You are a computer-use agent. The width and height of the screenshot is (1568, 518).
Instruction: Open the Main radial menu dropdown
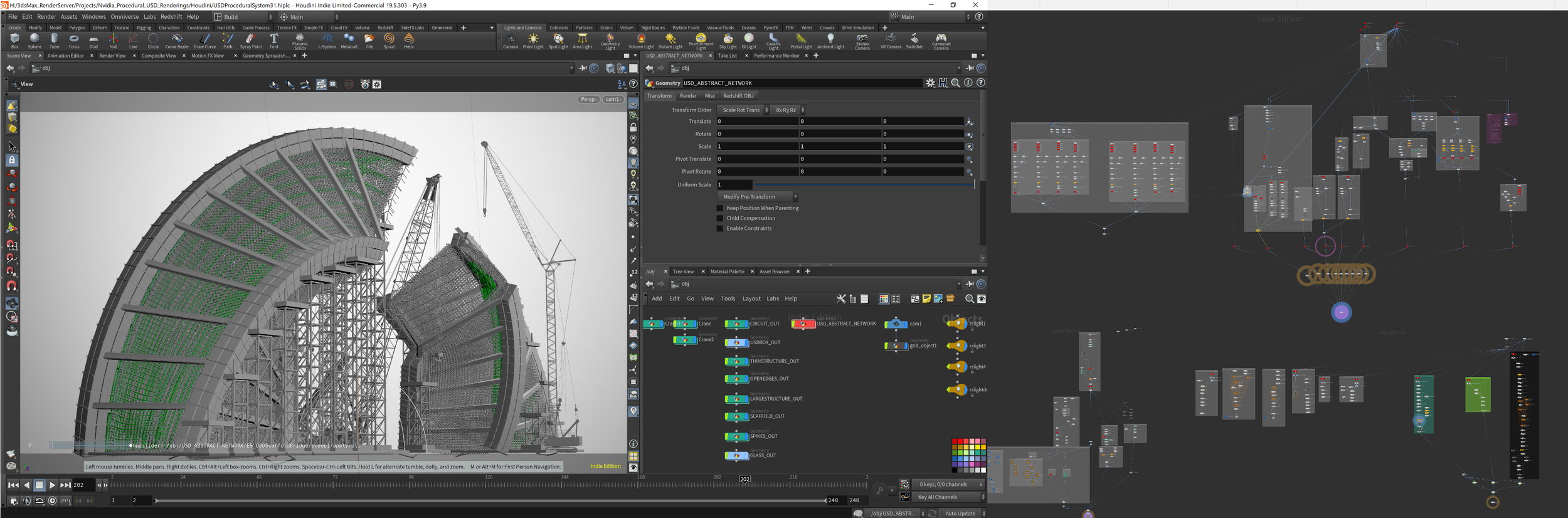pyautogui.click(x=309, y=17)
